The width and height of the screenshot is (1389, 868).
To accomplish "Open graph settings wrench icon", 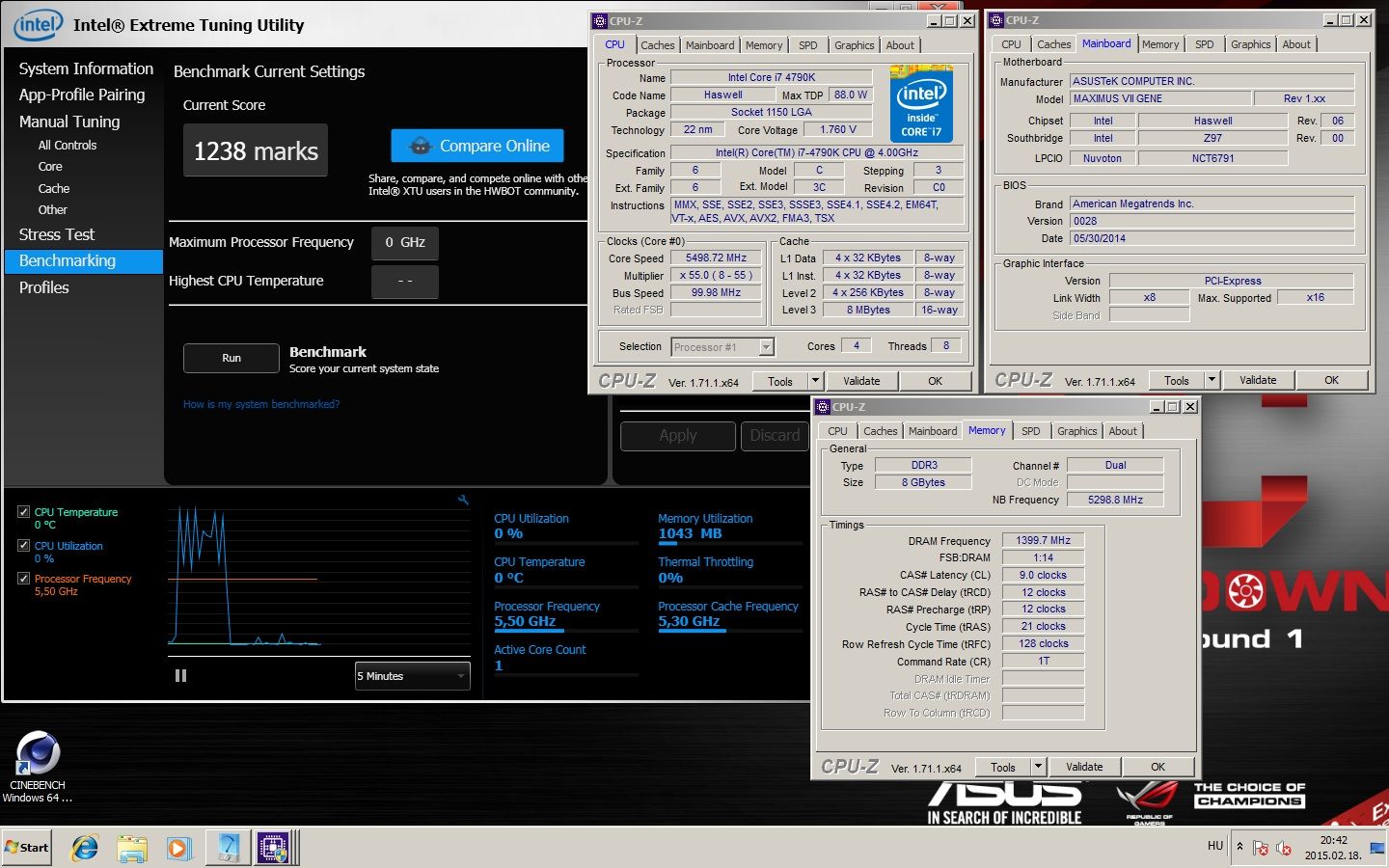I will (463, 500).
